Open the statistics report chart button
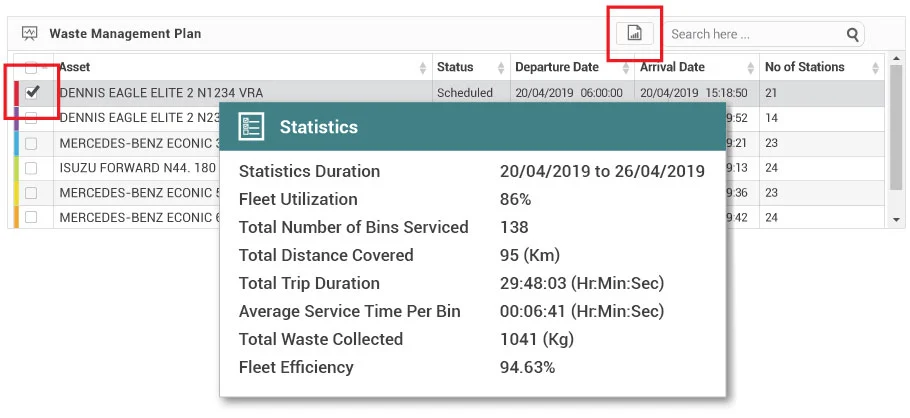Viewport: 910px width, 418px height. coord(634,33)
